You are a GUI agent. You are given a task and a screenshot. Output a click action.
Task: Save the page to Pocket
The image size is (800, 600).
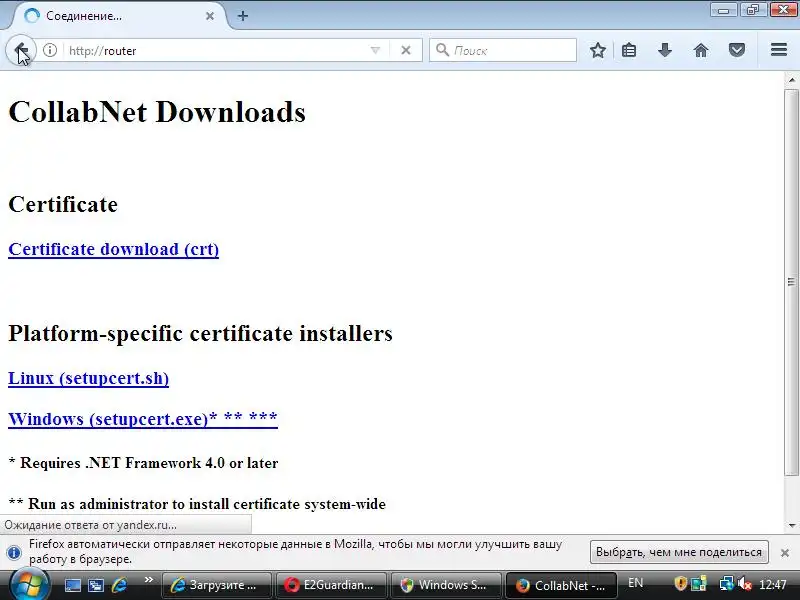pyautogui.click(x=737, y=50)
